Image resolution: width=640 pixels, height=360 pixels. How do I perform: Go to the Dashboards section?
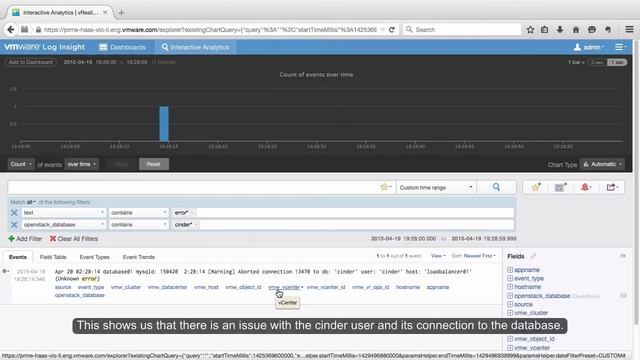[122, 47]
